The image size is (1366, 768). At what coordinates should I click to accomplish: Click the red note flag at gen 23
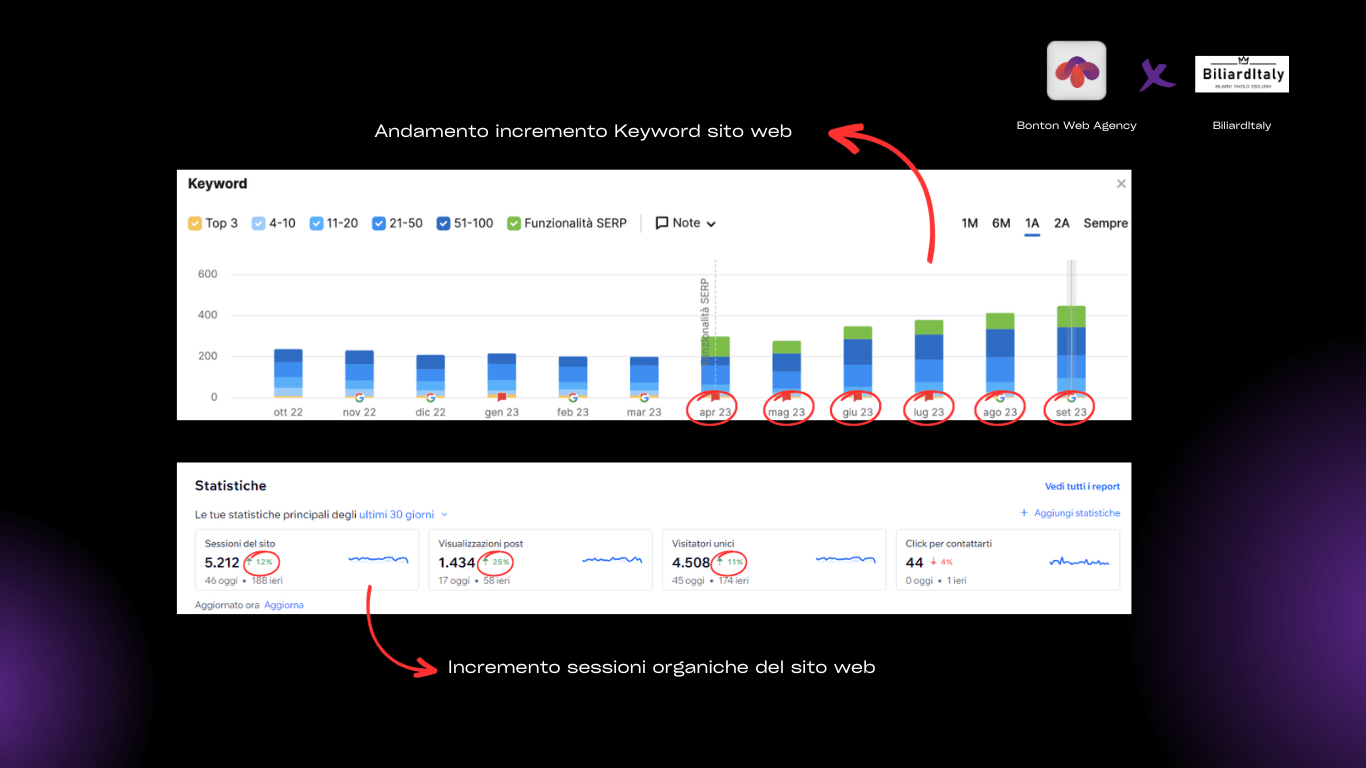(x=502, y=397)
